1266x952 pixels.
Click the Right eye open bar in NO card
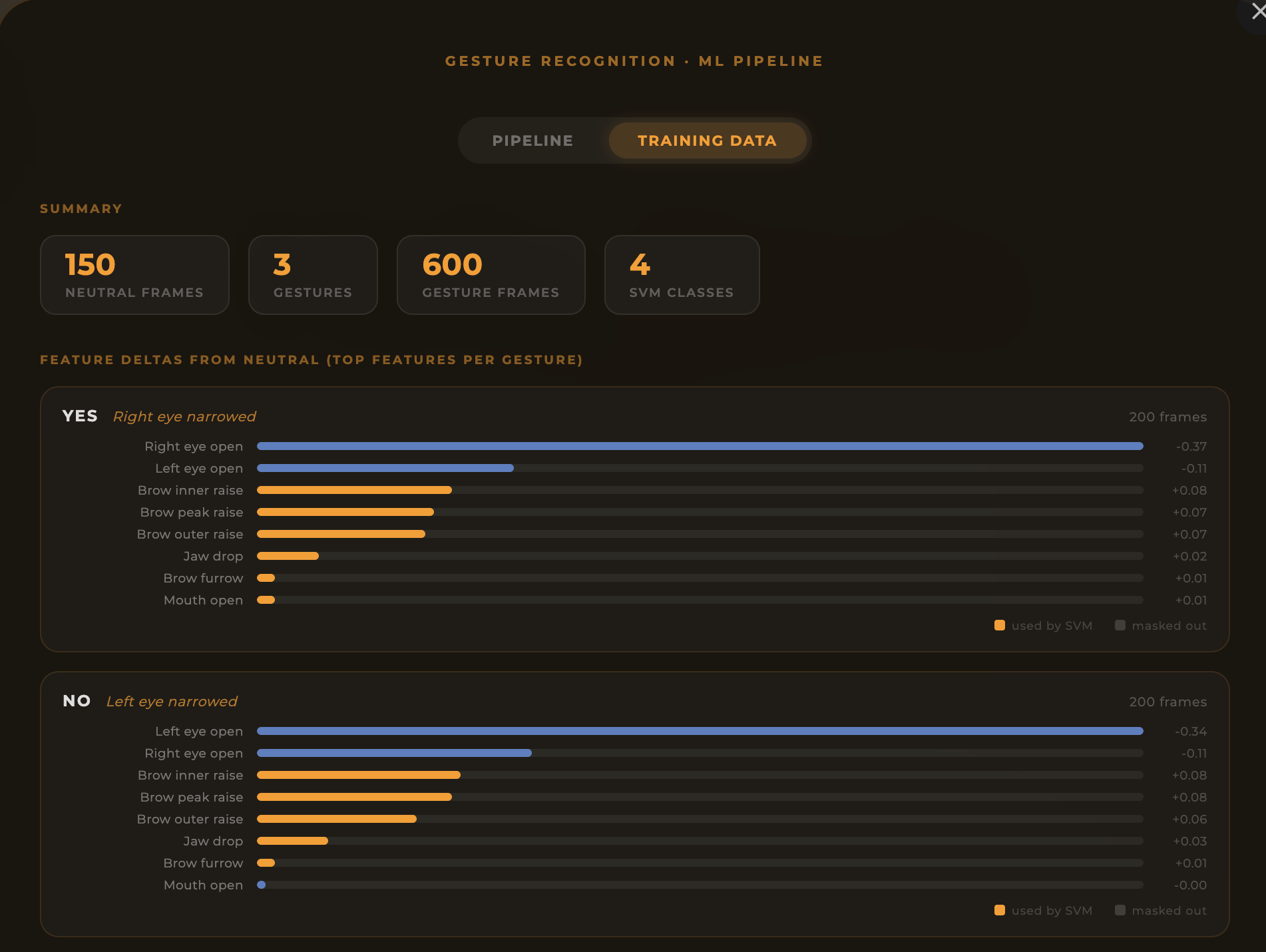700,753
